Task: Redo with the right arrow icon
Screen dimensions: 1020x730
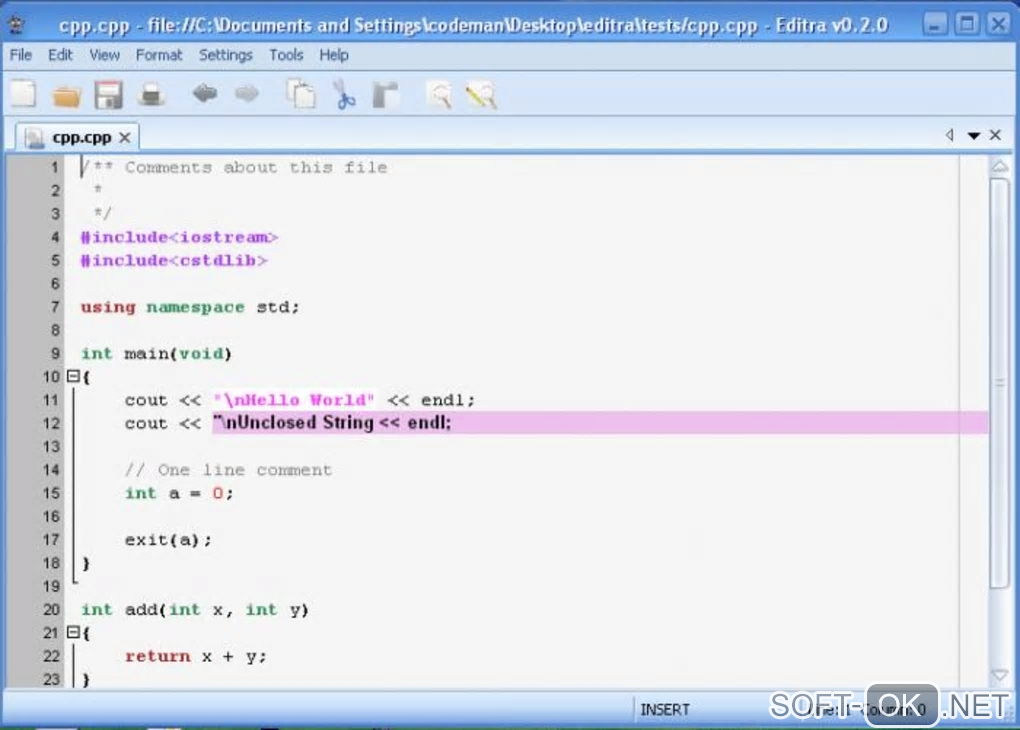Action: [x=247, y=94]
